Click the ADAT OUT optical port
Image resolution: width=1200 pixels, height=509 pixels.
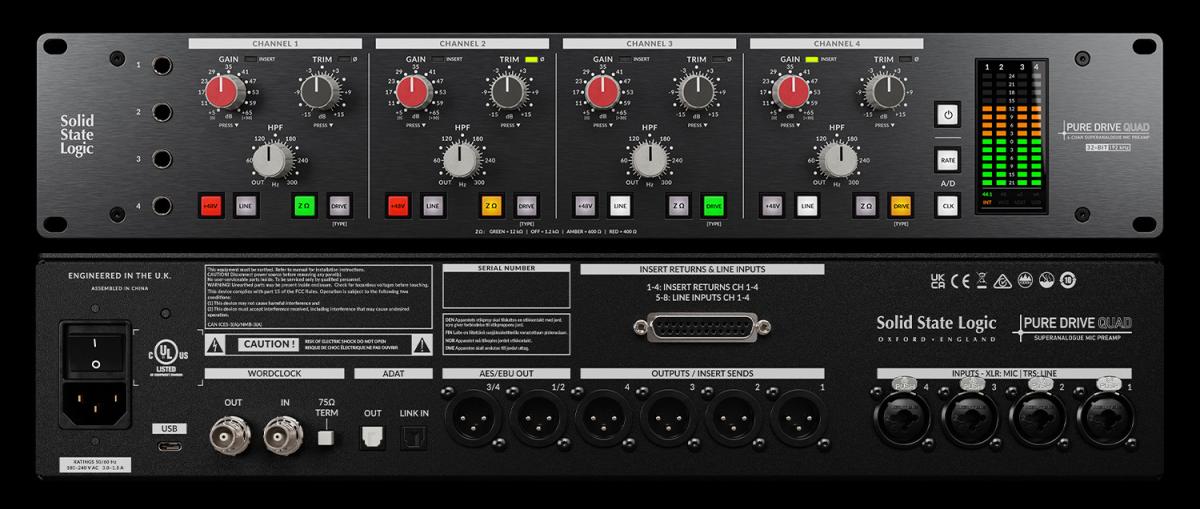373,433
